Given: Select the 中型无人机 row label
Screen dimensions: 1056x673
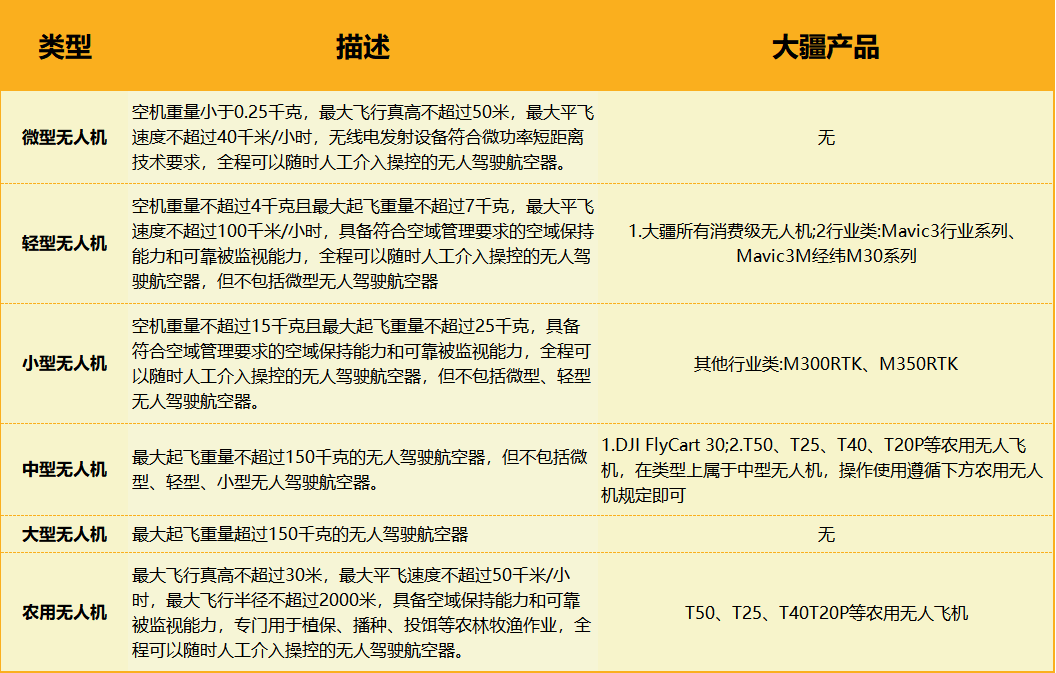Looking at the screenshot, I should click(x=65, y=469).
